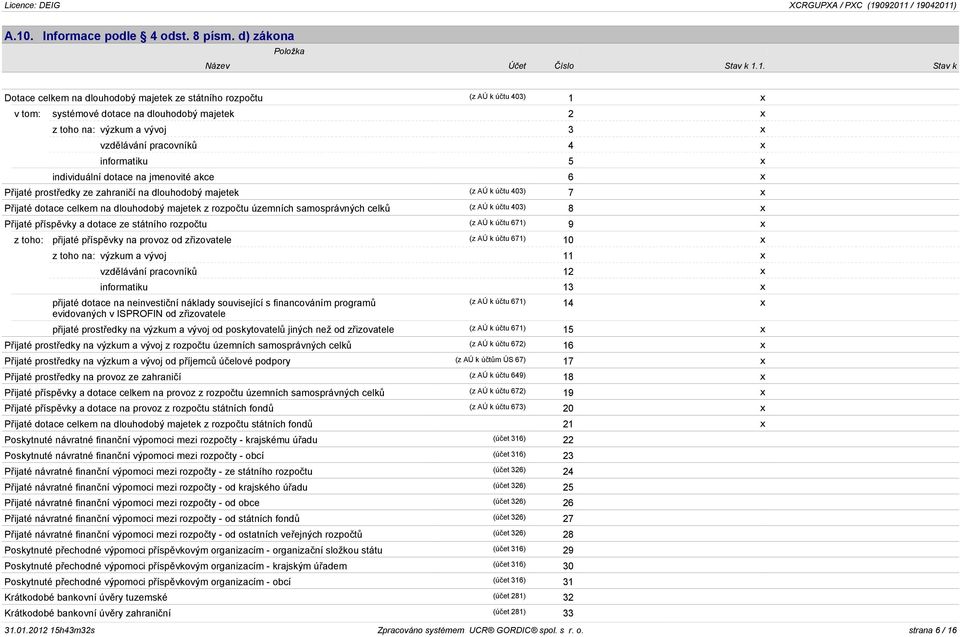Click the 'Licence: DEIG' header text
Screen dimensions: 960x637
(x=32, y=6)
